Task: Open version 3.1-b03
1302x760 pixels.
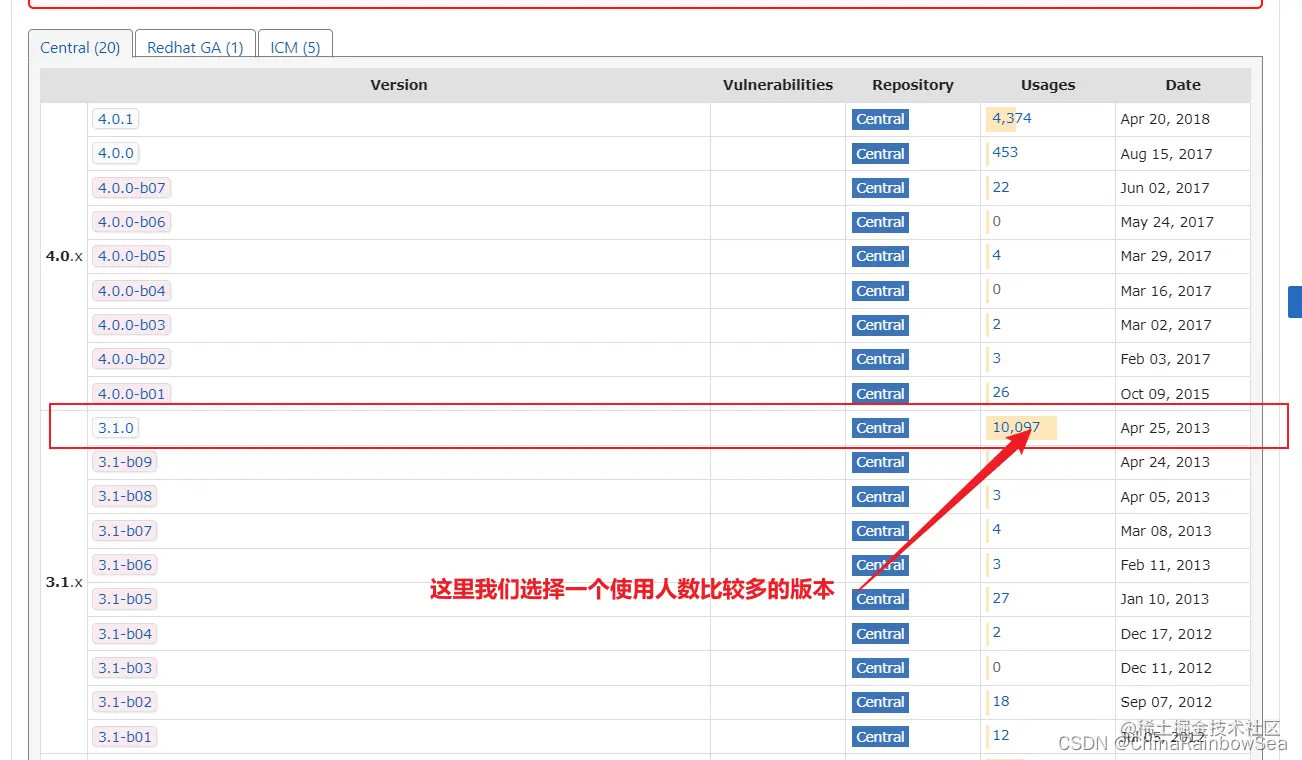Action: click(x=125, y=668)
